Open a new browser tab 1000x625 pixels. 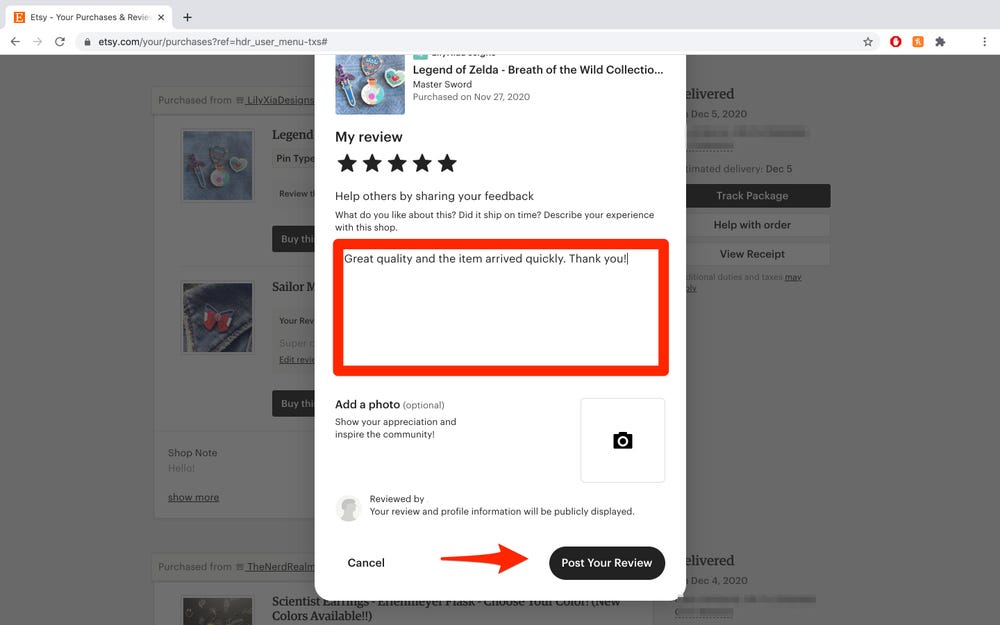188,17
